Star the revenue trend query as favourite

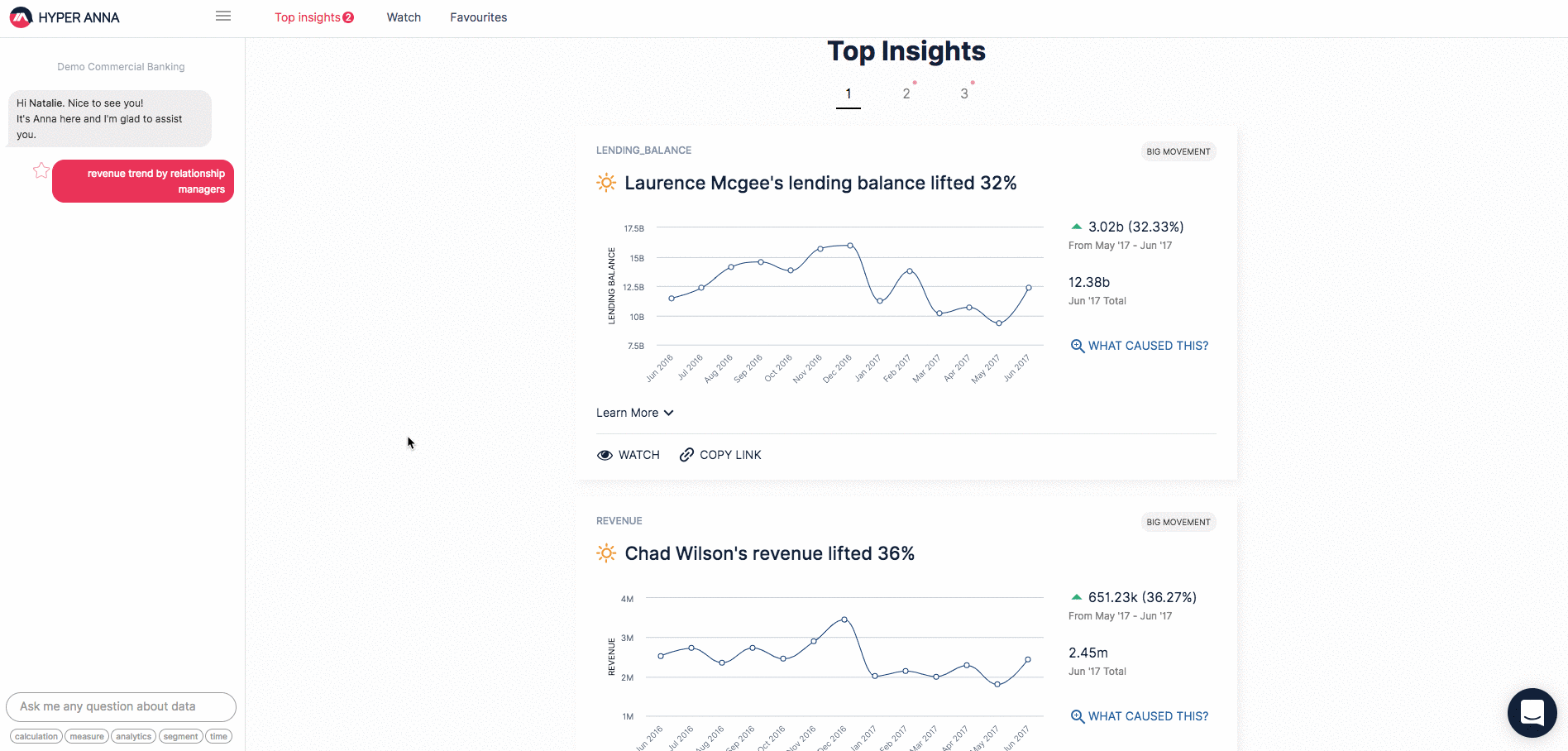pyautogui.click(x=41, y=171)
